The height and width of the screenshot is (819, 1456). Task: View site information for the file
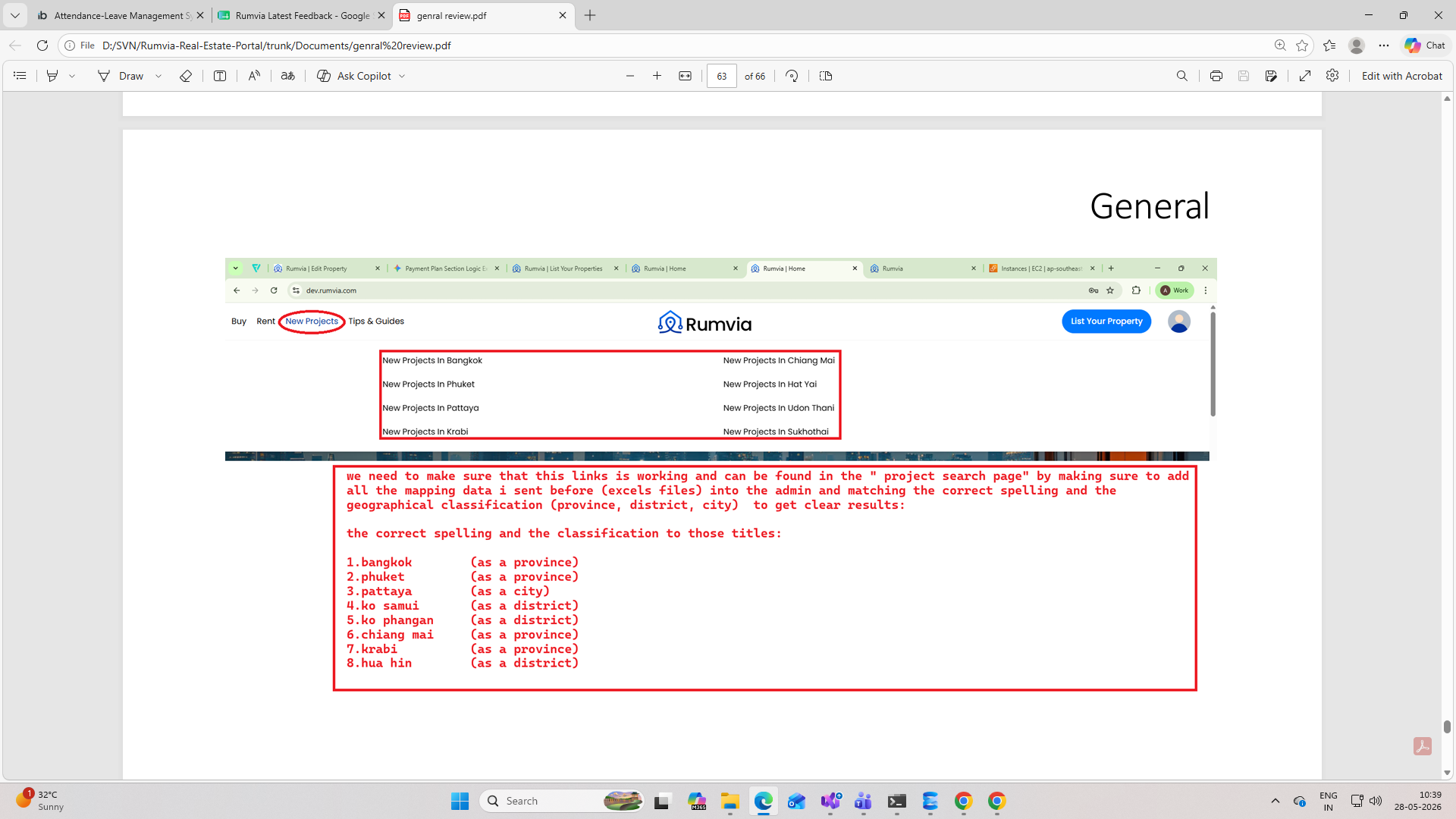(80, 45)
